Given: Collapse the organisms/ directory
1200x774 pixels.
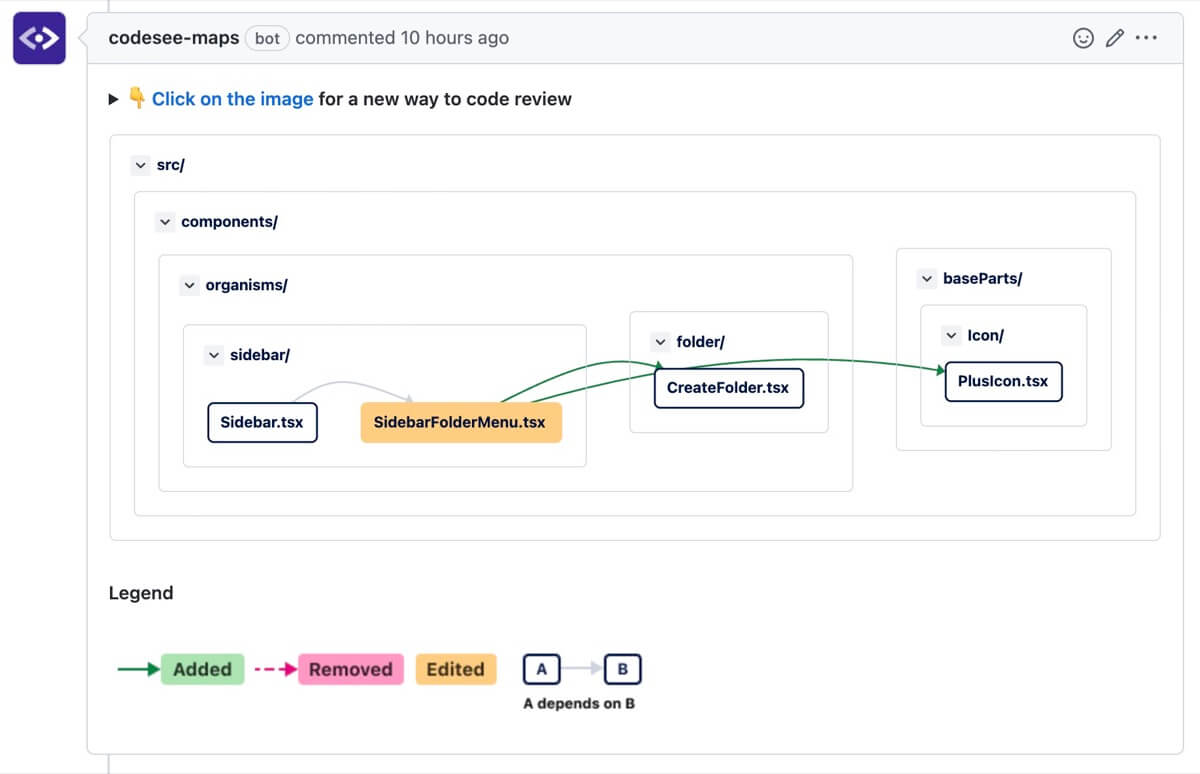Looking at the screenshot, I should [x=189, y=285].
